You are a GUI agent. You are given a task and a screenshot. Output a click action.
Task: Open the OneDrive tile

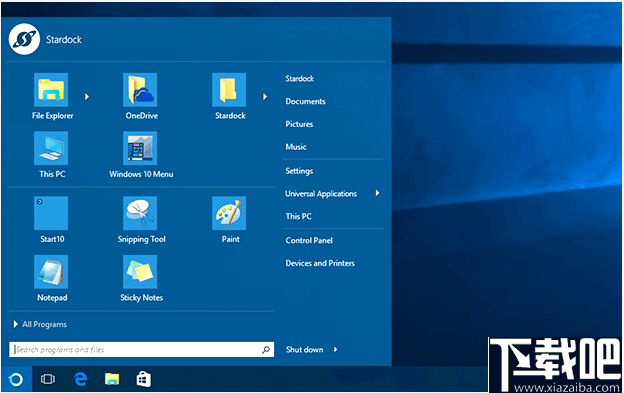click(x=140, y=90)
